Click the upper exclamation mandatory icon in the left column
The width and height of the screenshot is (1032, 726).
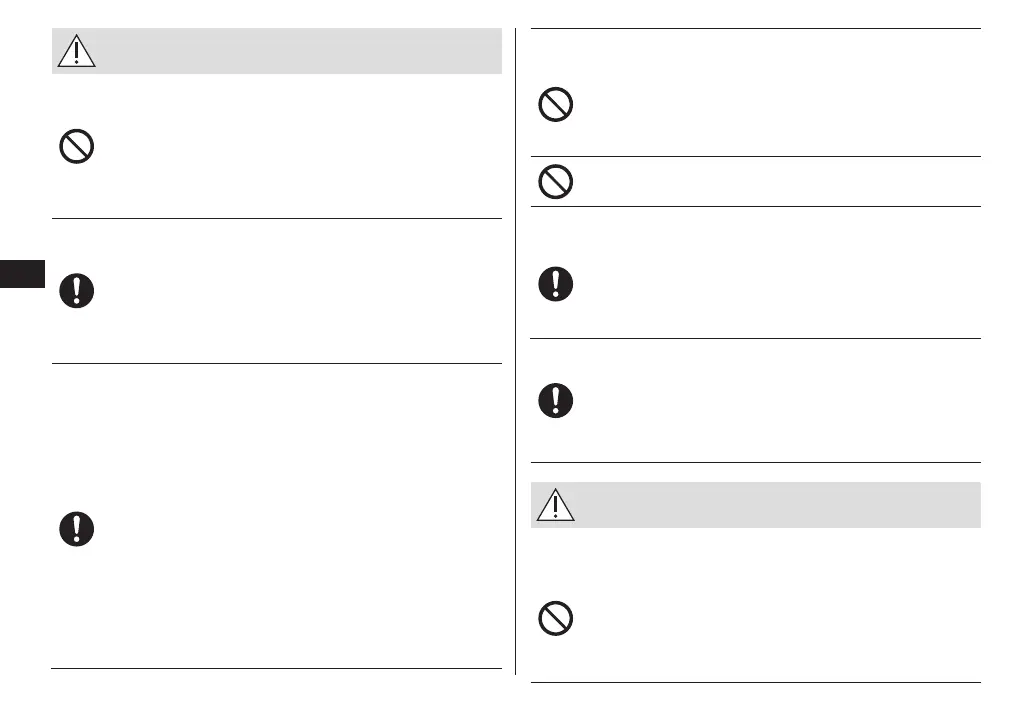click(76, 290)
